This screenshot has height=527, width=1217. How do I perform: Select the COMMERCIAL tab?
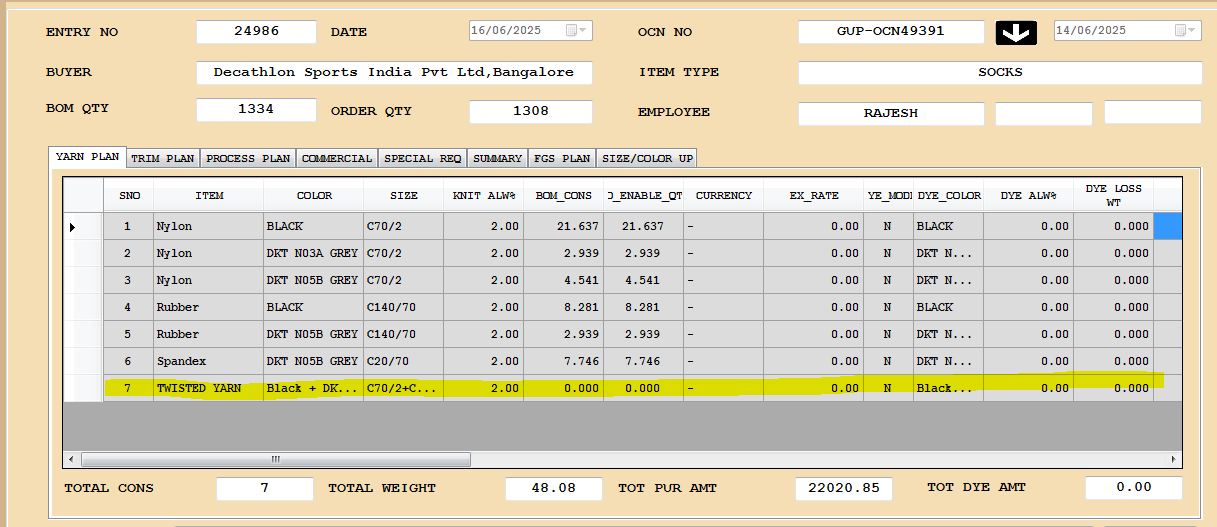tap(337, 158)
